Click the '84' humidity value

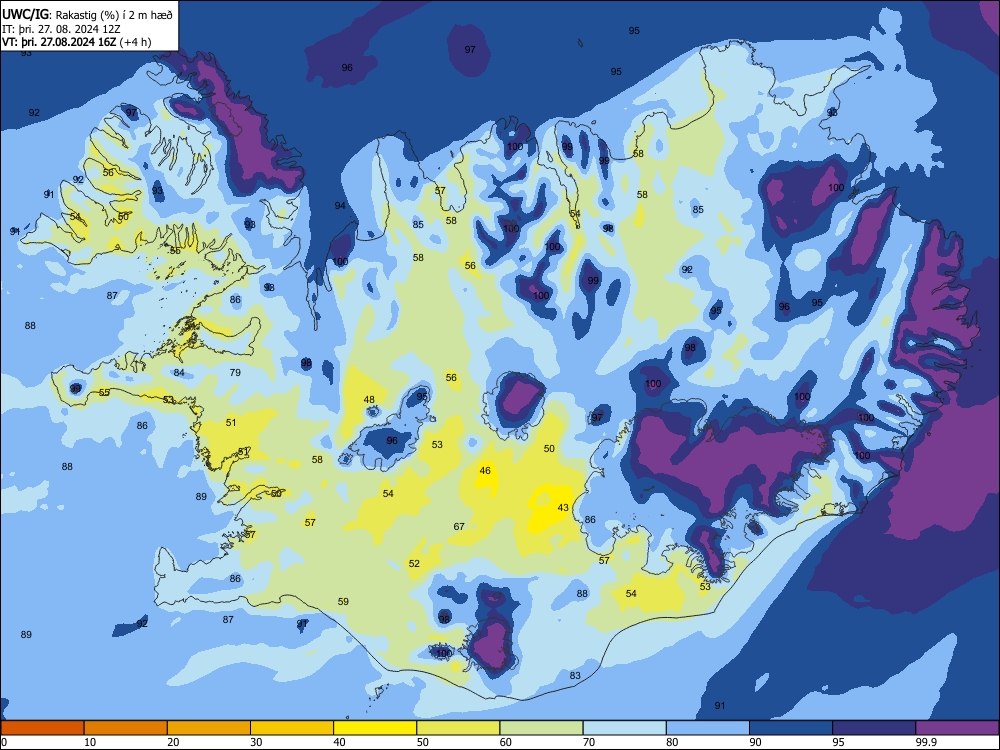(179, 372)
